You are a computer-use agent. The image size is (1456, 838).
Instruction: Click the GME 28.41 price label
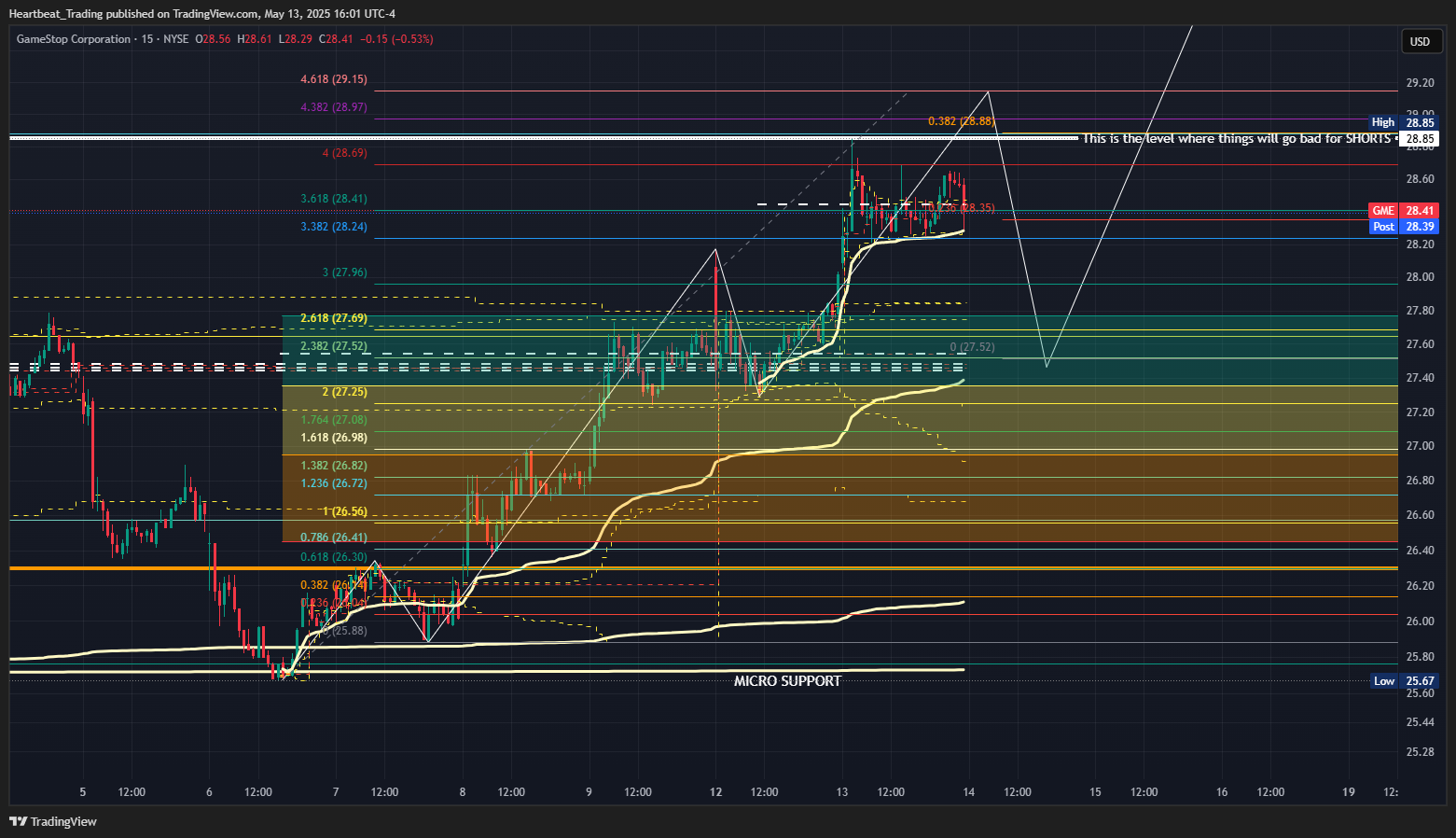pos(1403,211)
